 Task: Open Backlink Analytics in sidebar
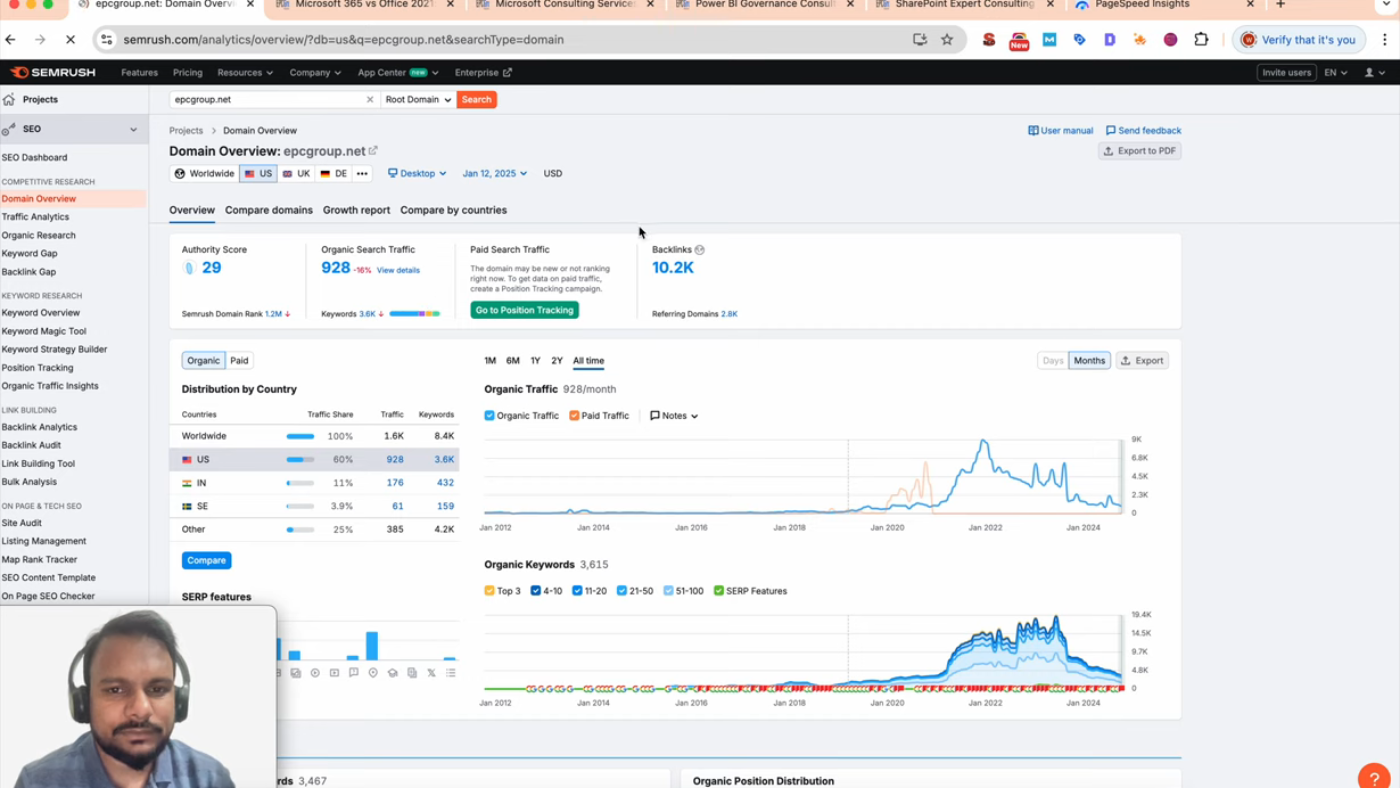(39, 427)
